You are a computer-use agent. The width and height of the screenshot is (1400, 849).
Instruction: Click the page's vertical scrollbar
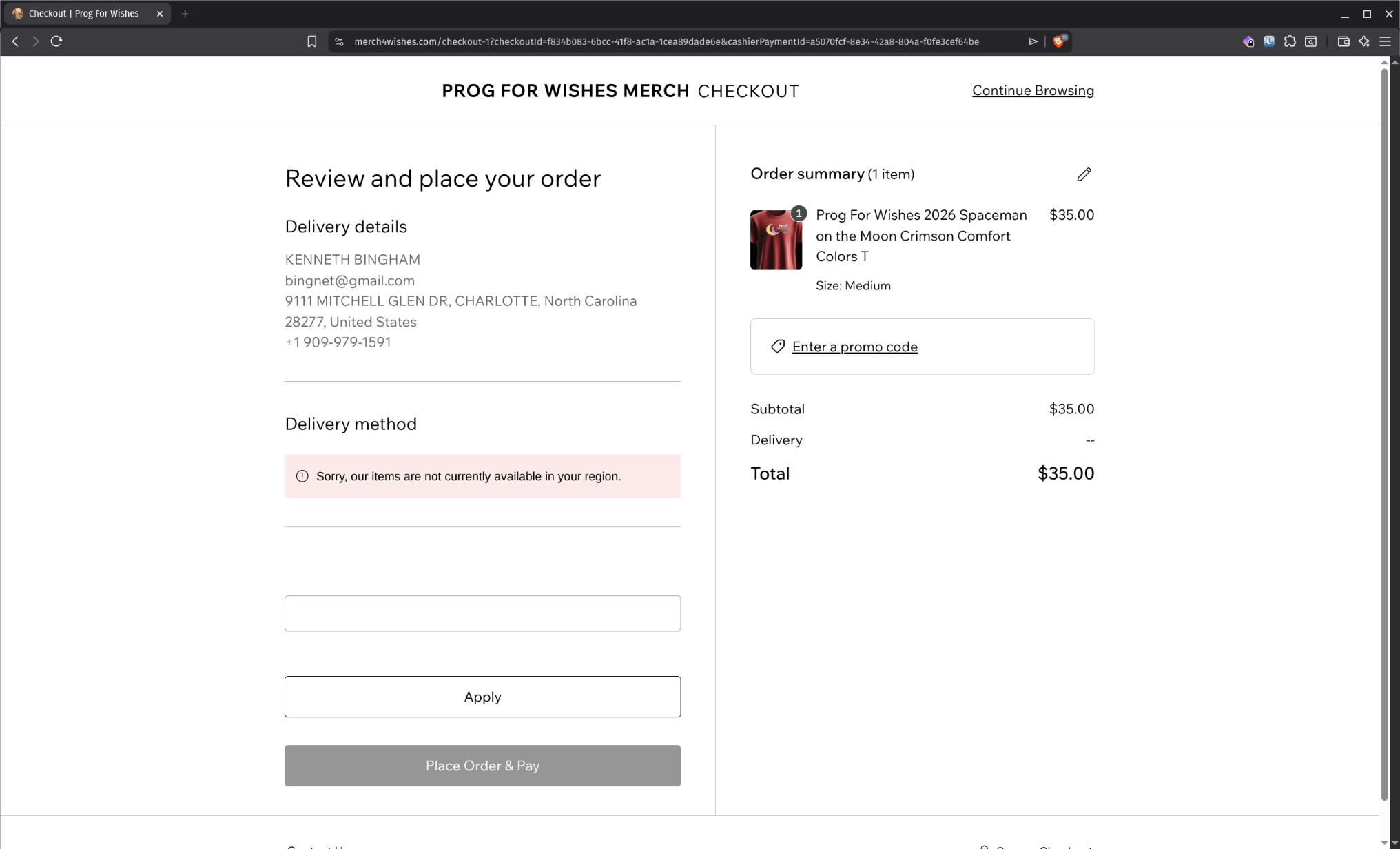tap(1384, 413)
